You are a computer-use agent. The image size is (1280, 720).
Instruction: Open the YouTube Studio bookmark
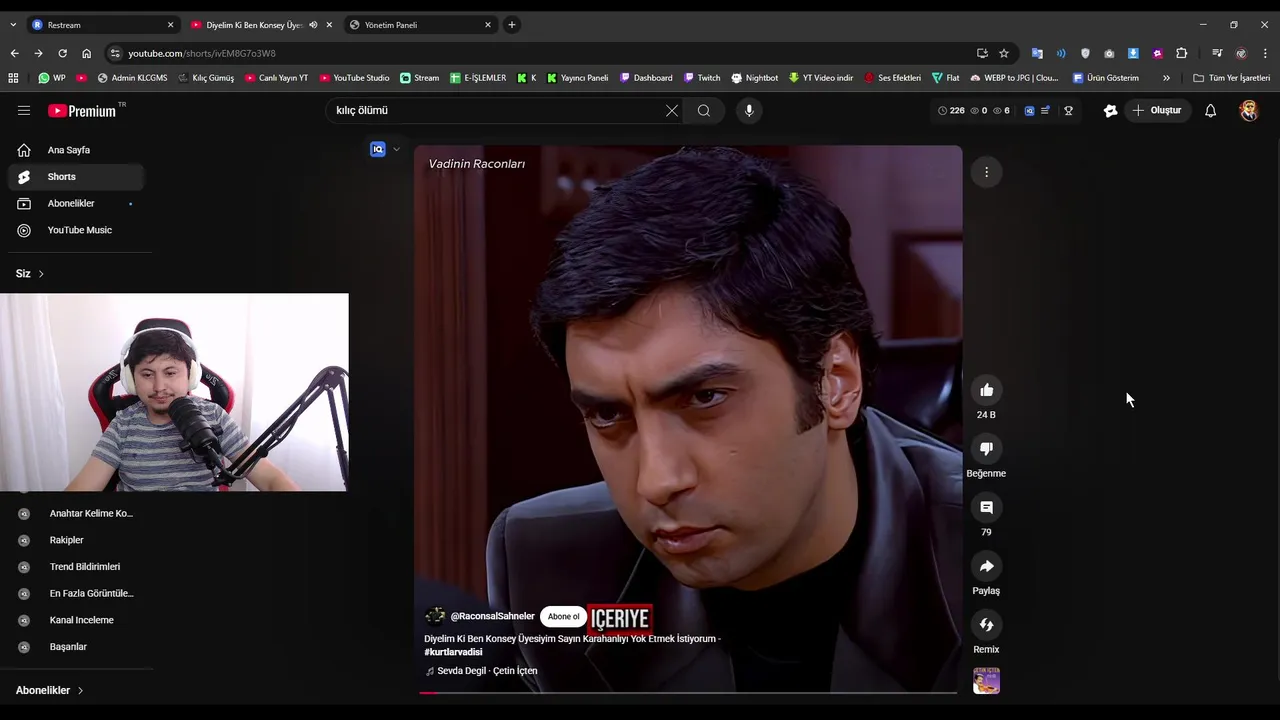click(x=354, y=78)
